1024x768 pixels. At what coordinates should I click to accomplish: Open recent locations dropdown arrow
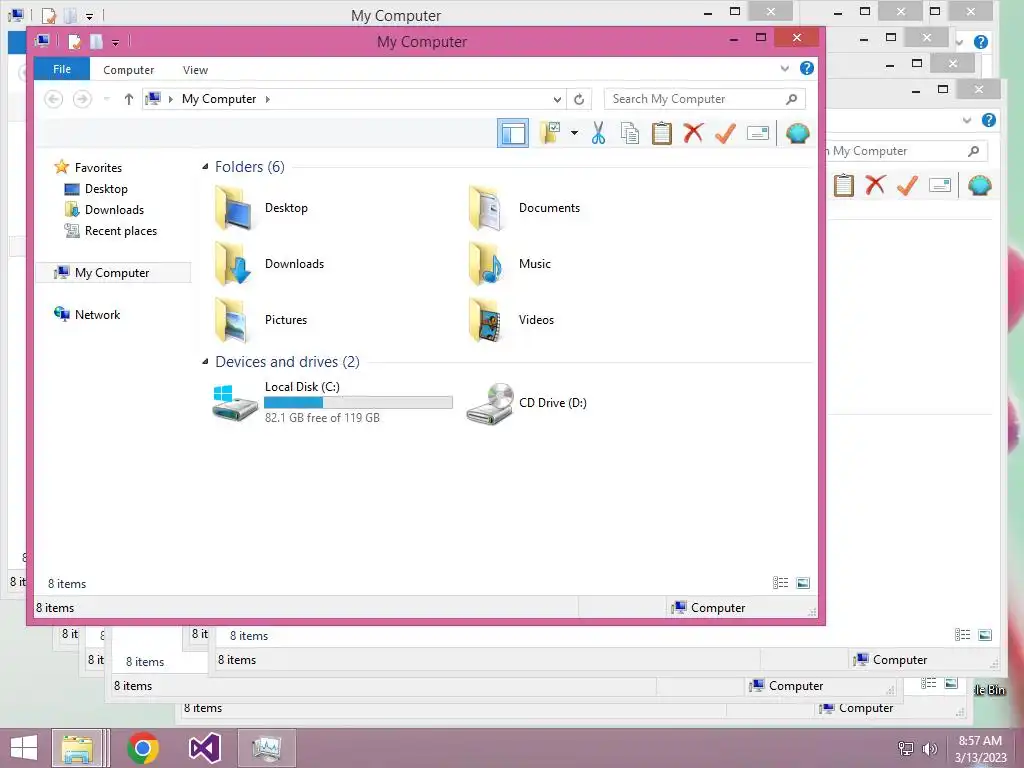pos(106,99)
